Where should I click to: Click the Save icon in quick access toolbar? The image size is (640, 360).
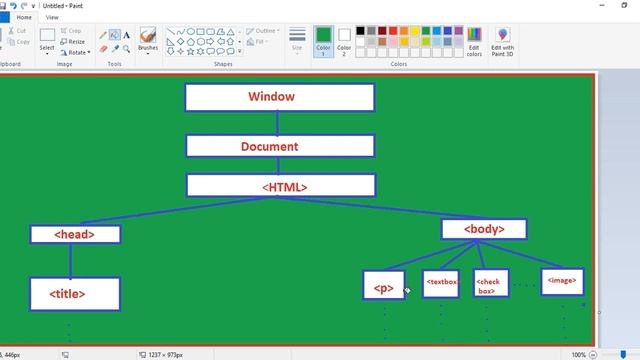[2, 6]
